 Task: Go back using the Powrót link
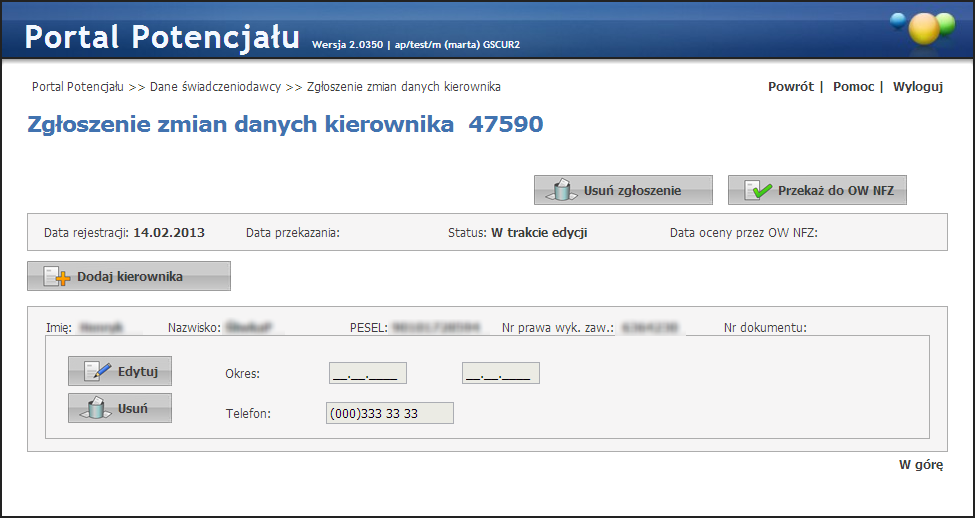tap(790, 87)
